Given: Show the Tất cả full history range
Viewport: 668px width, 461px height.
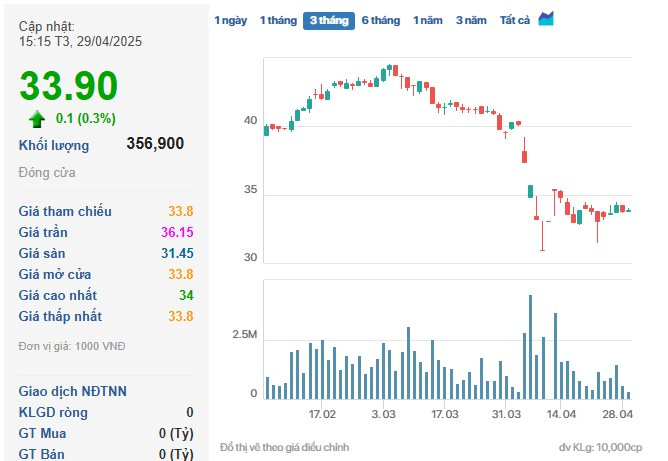Looking at the screenshot, I should click(515, 20).
